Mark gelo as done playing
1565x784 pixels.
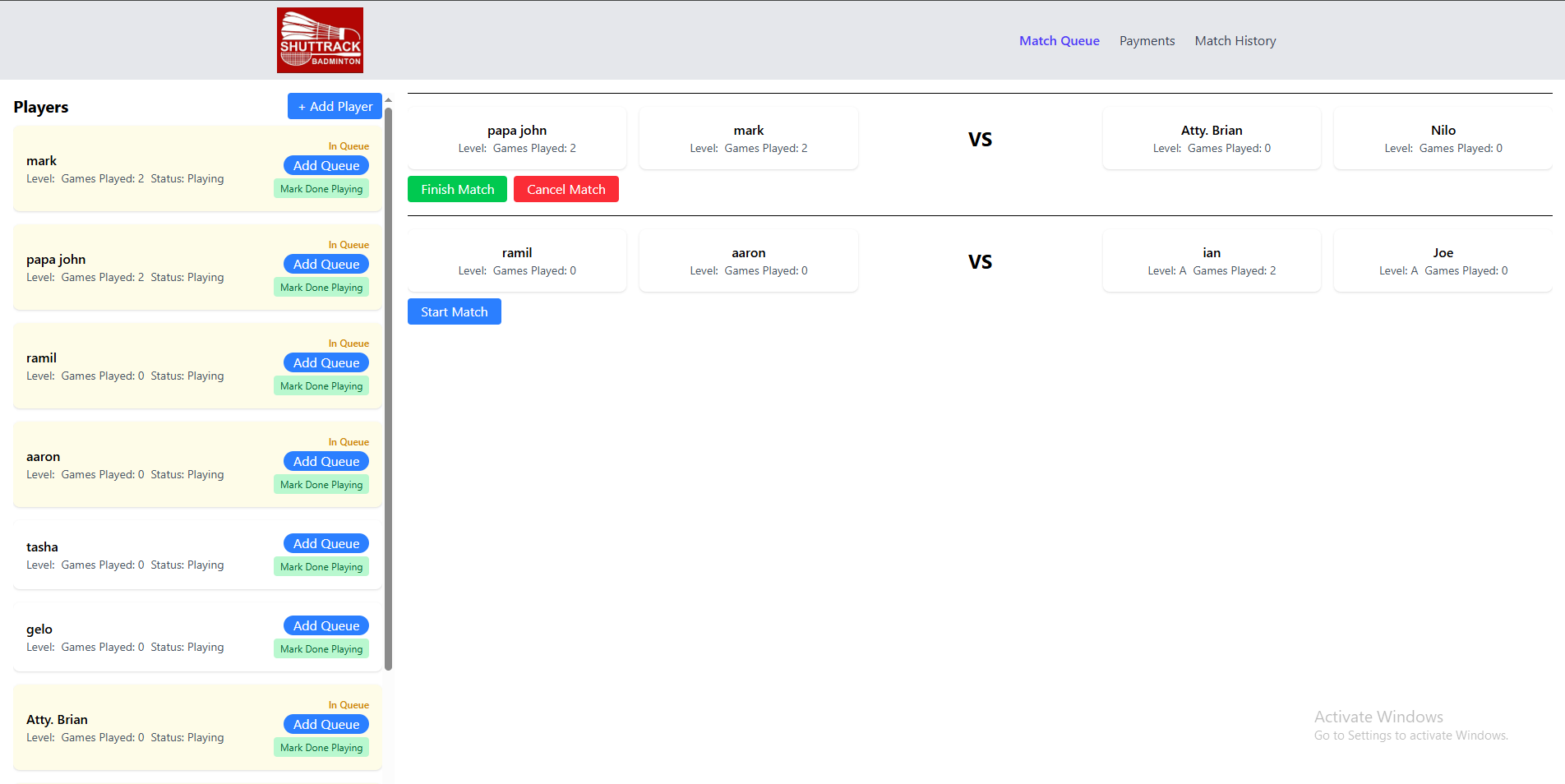click(321, 649)
